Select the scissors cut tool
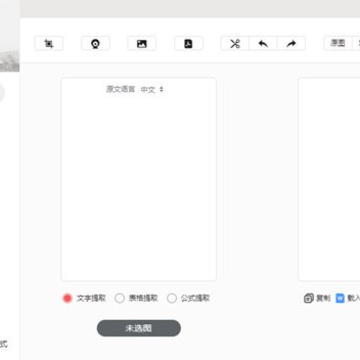Image resolution: width=360 pixels, height=360 pixels. pos(235,44)
